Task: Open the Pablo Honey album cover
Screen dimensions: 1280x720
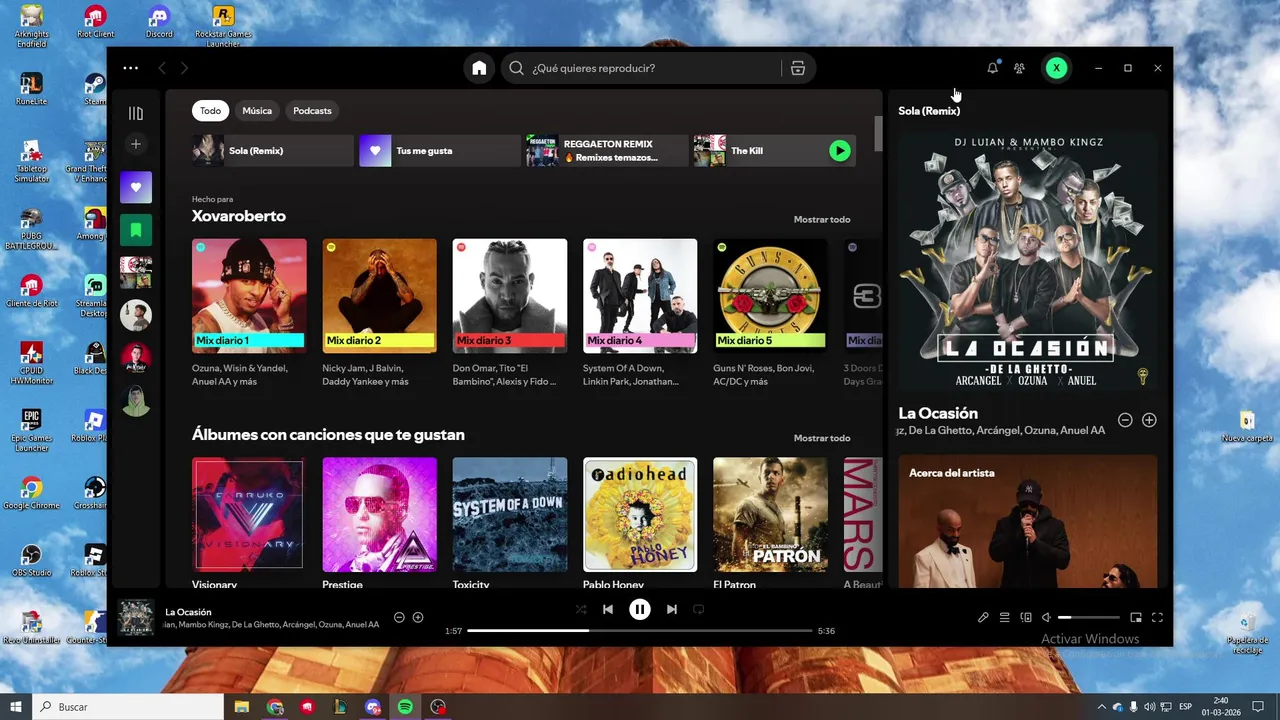Action: [640, 514]
